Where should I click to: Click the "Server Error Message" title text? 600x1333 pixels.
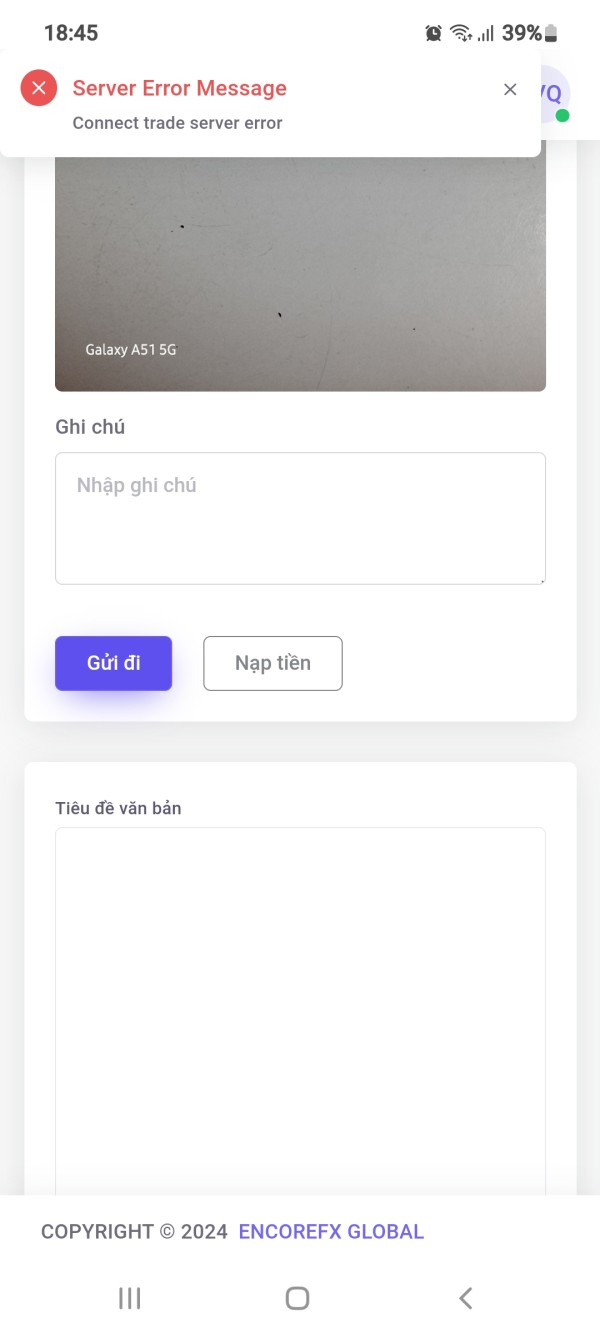tap(180, 88)
